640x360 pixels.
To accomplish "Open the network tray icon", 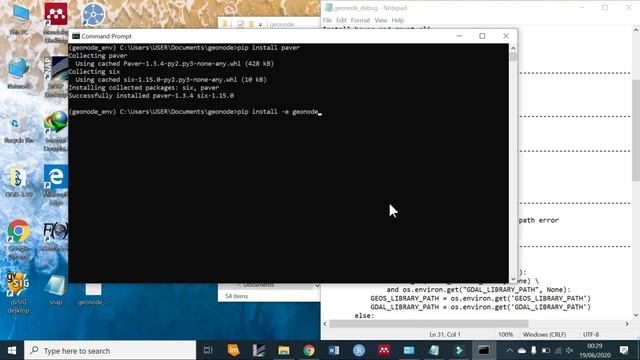I will (x=558, y=350).
